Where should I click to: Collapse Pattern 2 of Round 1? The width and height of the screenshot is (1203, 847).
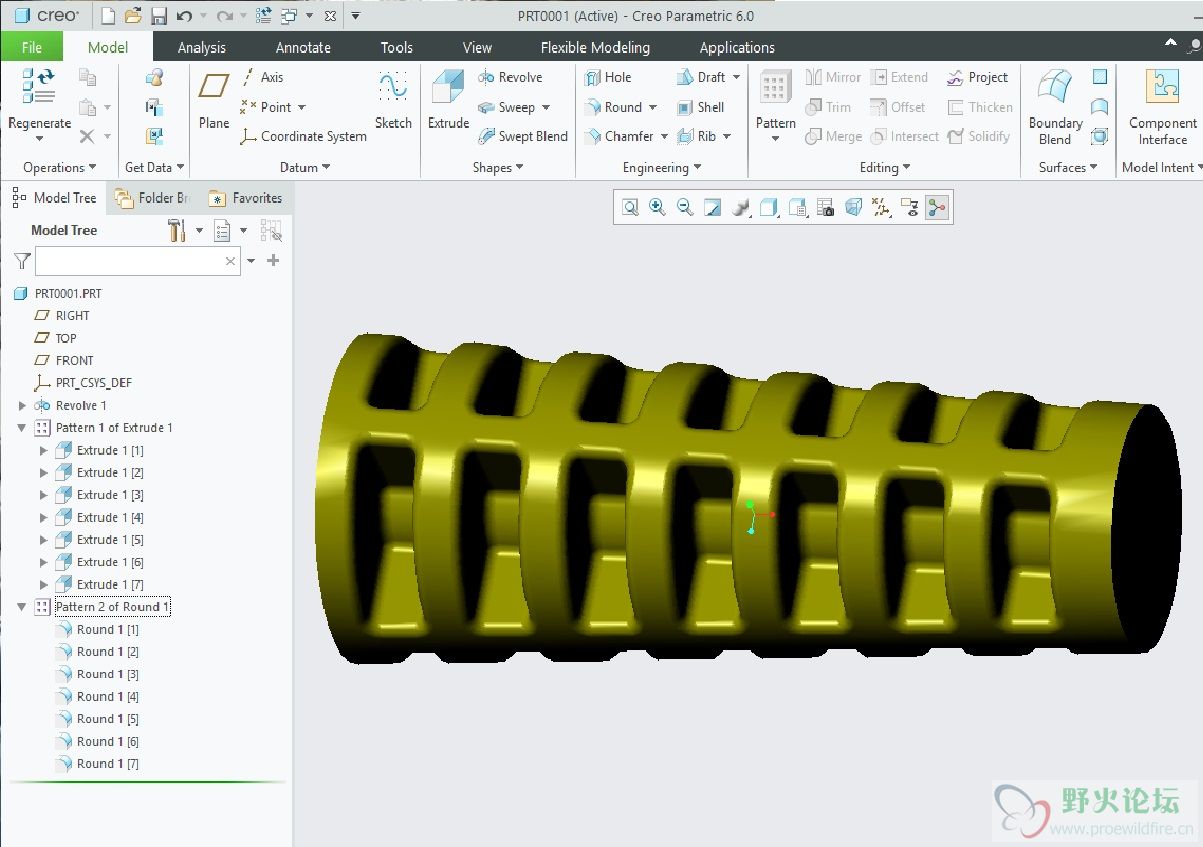coord(23,607)
